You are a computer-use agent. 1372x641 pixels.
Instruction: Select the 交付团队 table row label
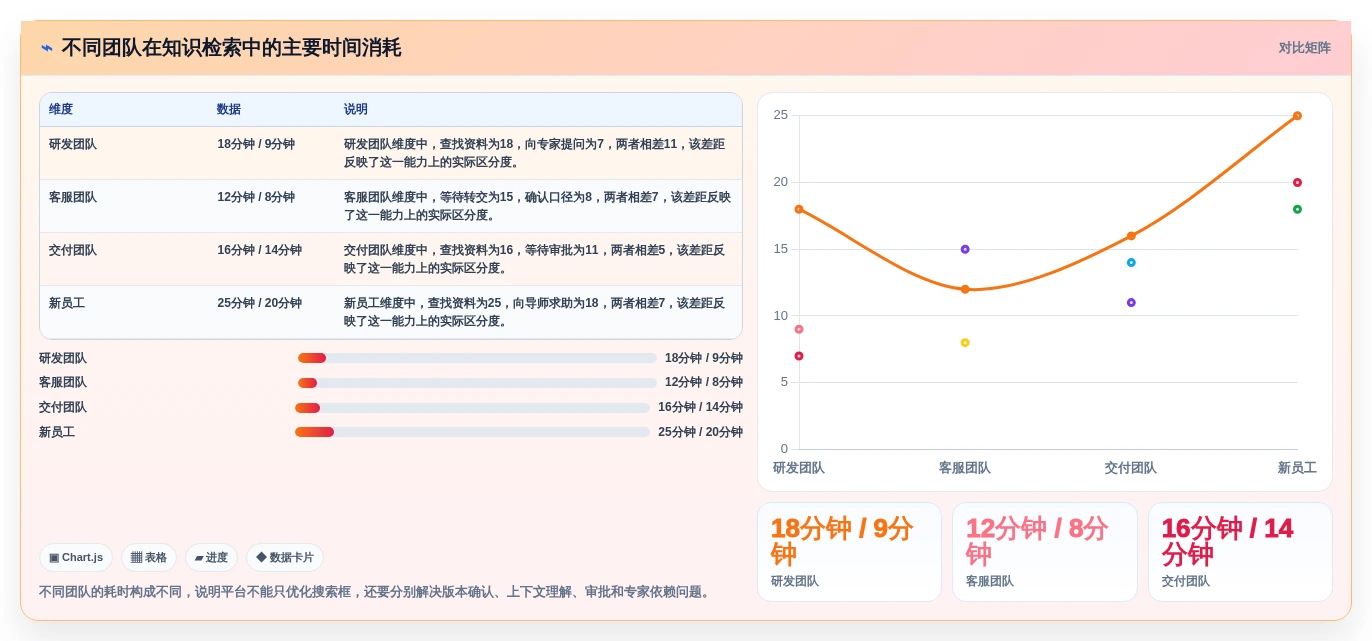pos(73,250)
